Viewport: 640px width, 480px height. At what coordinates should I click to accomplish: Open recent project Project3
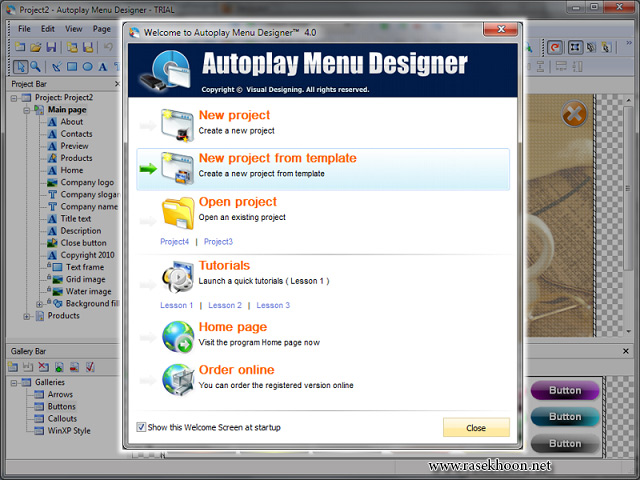tap(218, 242)
